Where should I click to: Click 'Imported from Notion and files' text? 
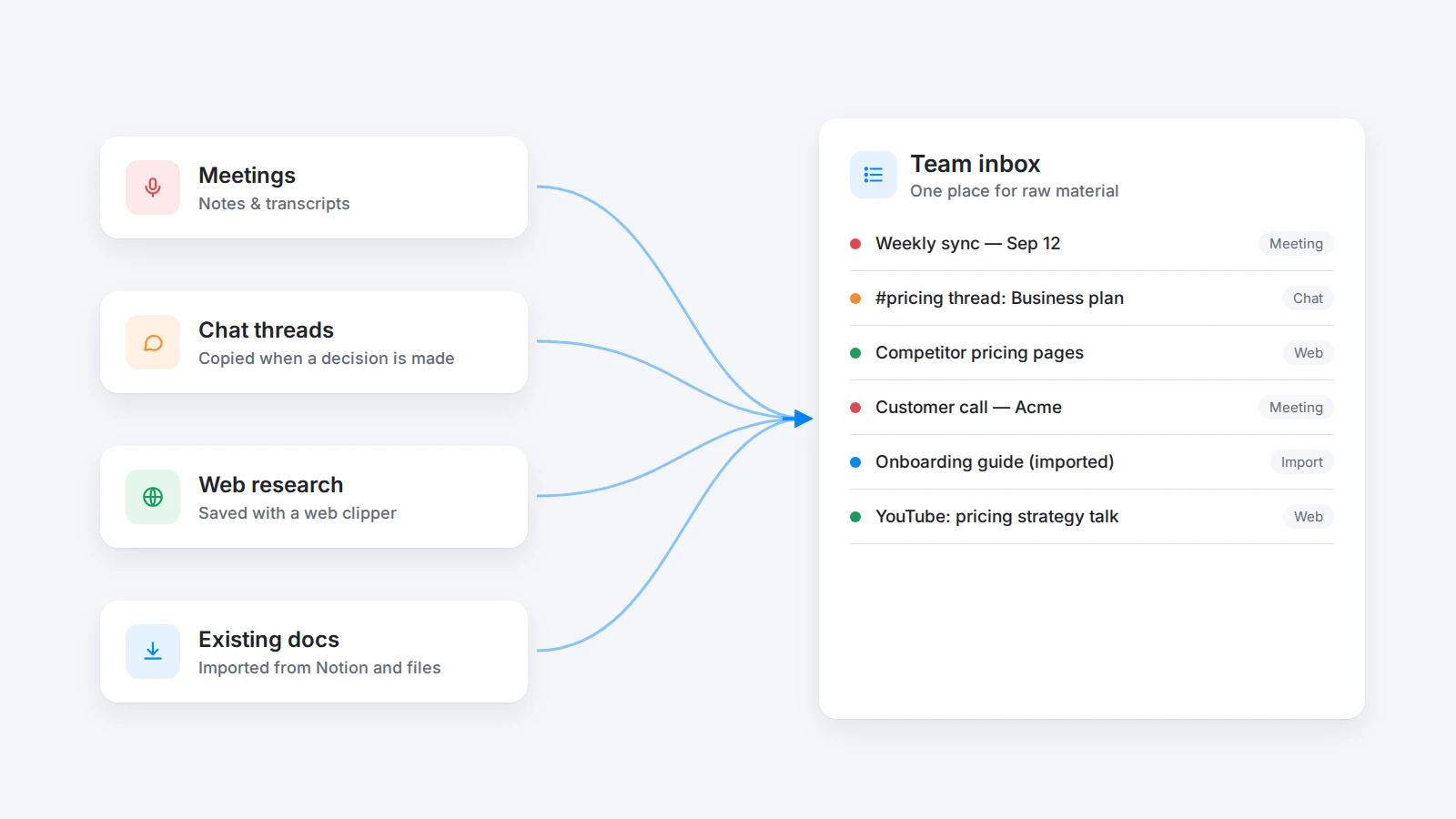319,668
